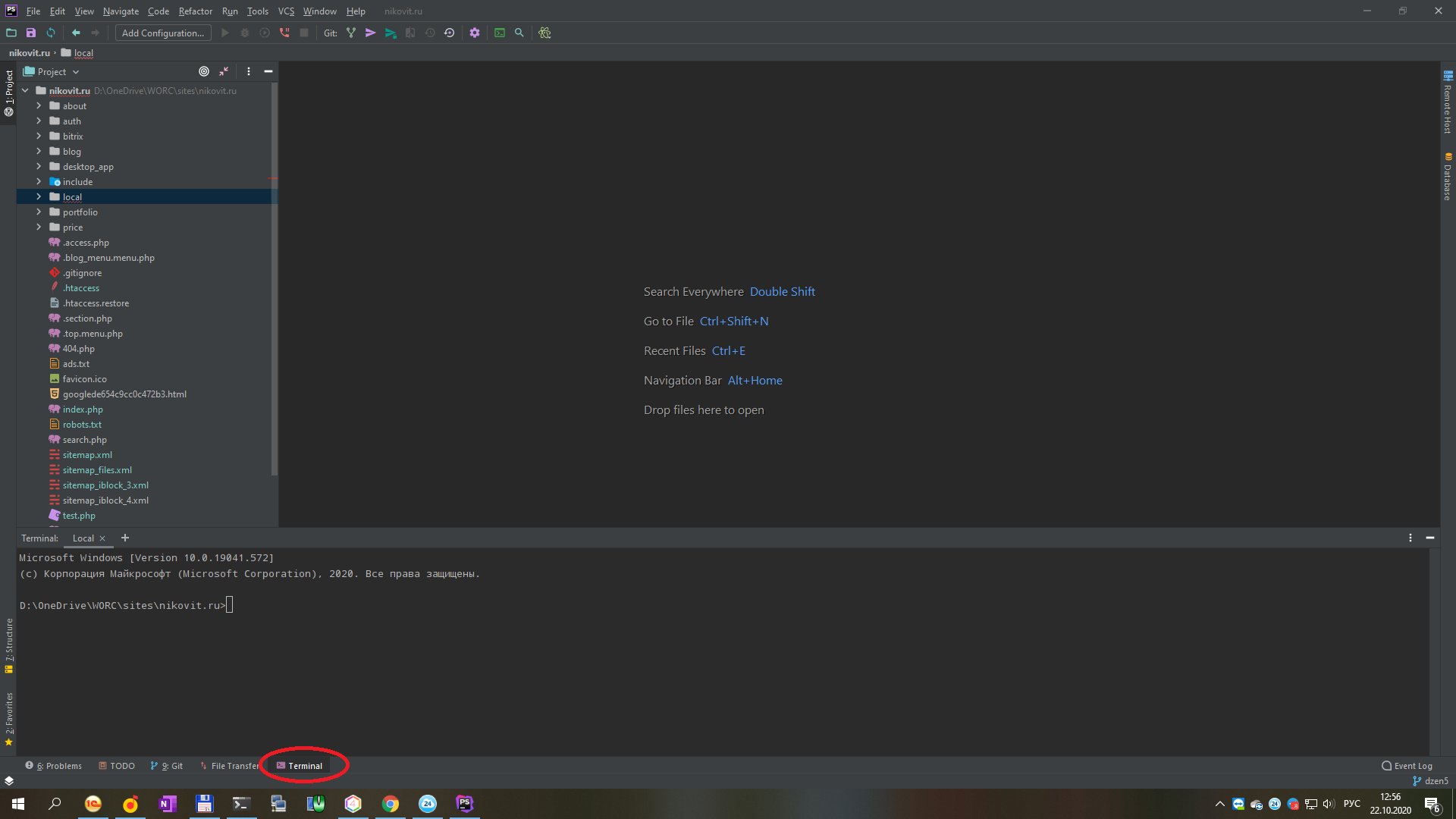The height and width of the screenshot is (819, 1456).
Task: Click the Git rollback icon
Action: pyautogui.click(x=450, y=33)
